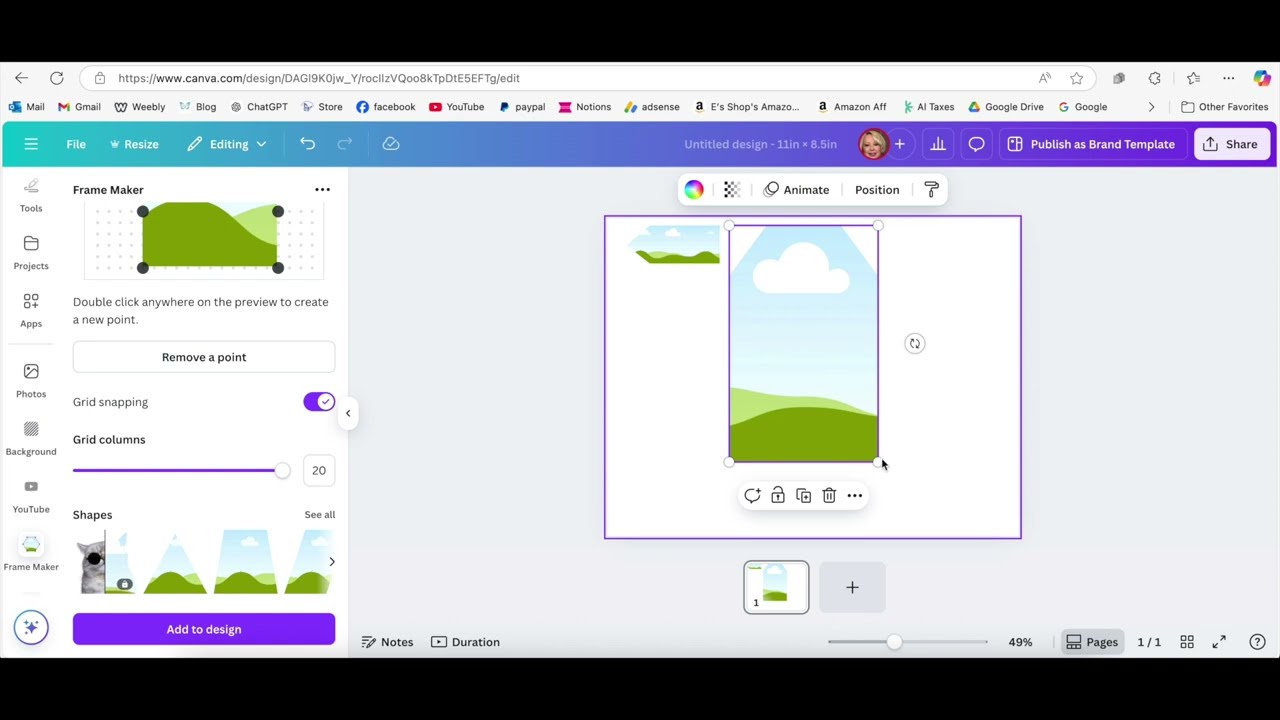Open the Notes panel
The width and height of the screenshot is (1280, 720).
click(387, 642)
